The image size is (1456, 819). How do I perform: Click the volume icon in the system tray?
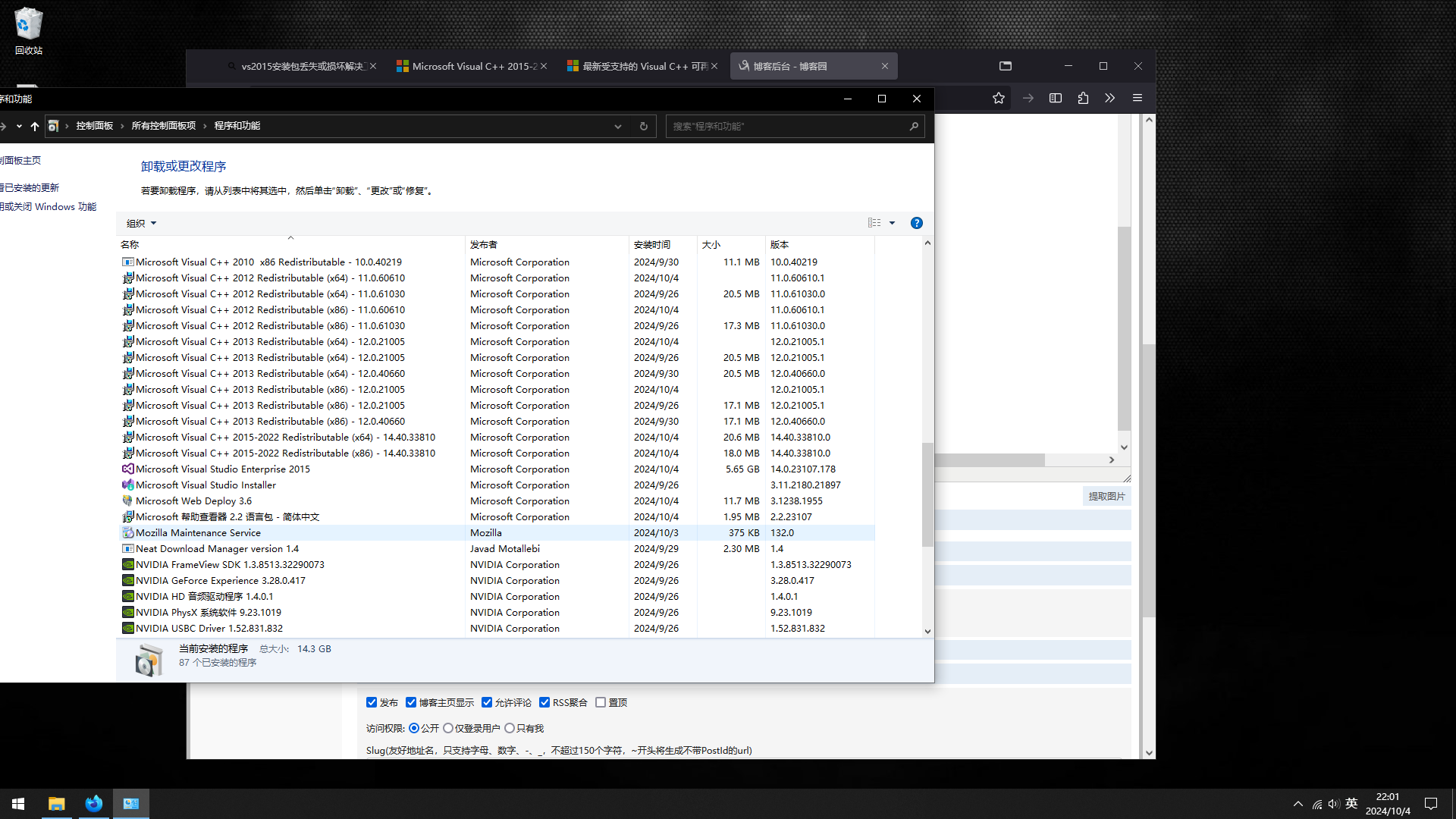tap(1333, 804)
